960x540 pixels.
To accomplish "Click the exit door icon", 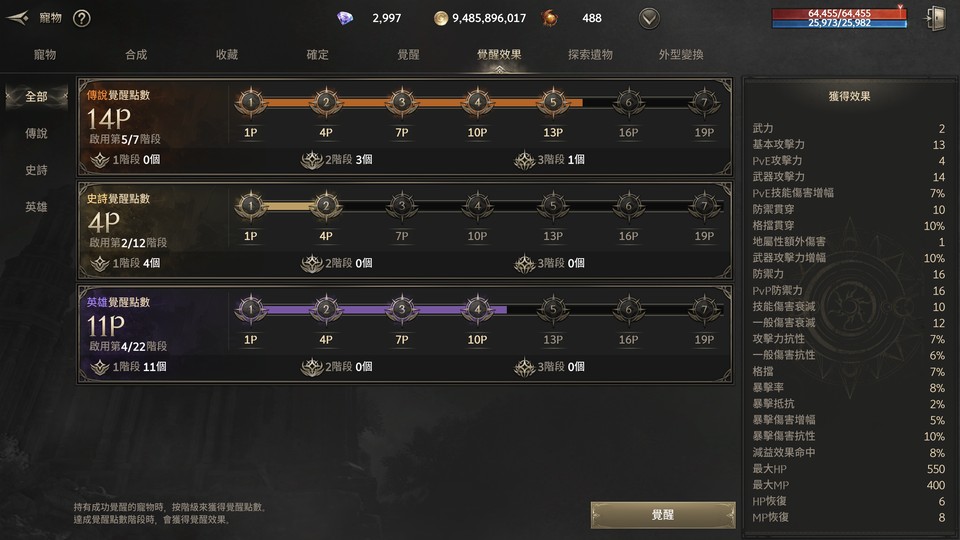I will [x=936, y=18].
